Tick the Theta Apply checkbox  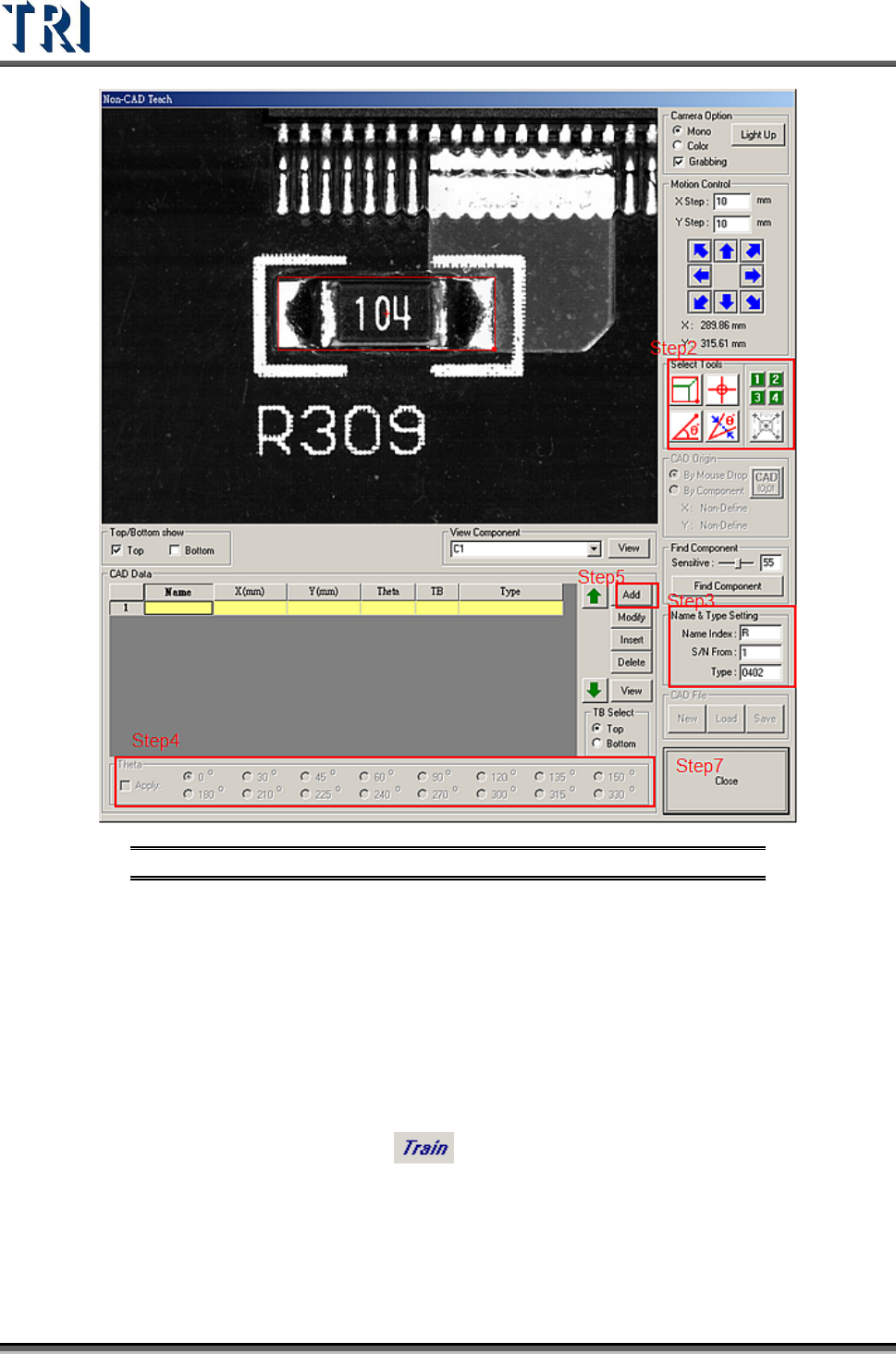[x=126, y=785]
